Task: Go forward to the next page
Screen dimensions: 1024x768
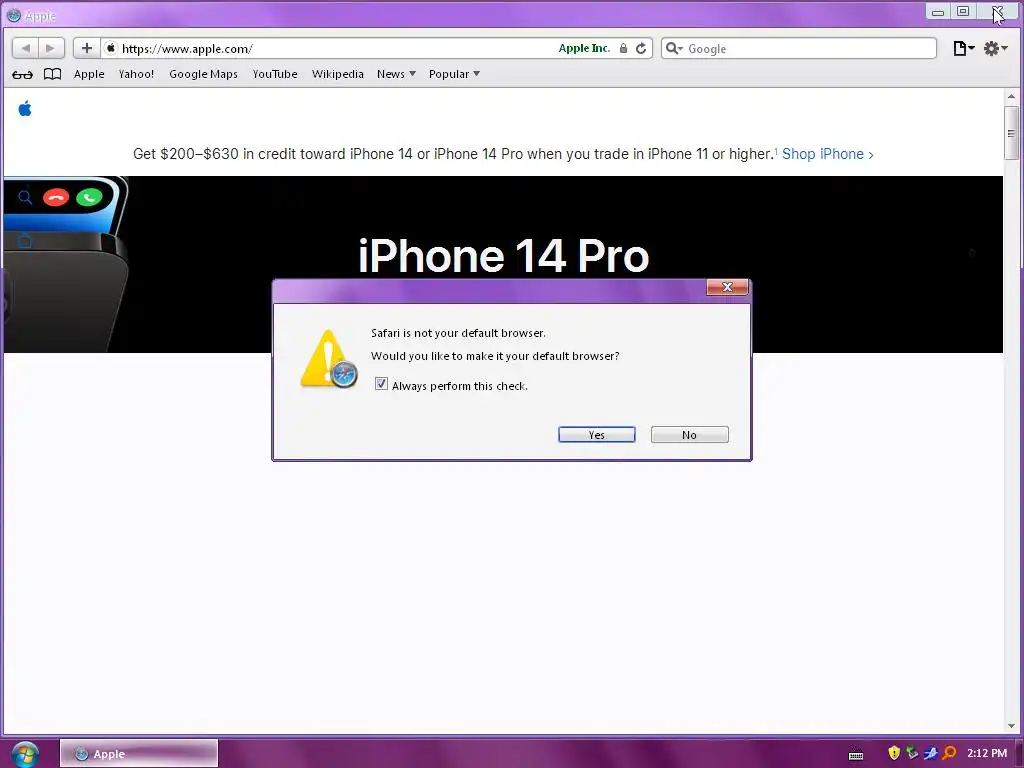Action: 51,48
